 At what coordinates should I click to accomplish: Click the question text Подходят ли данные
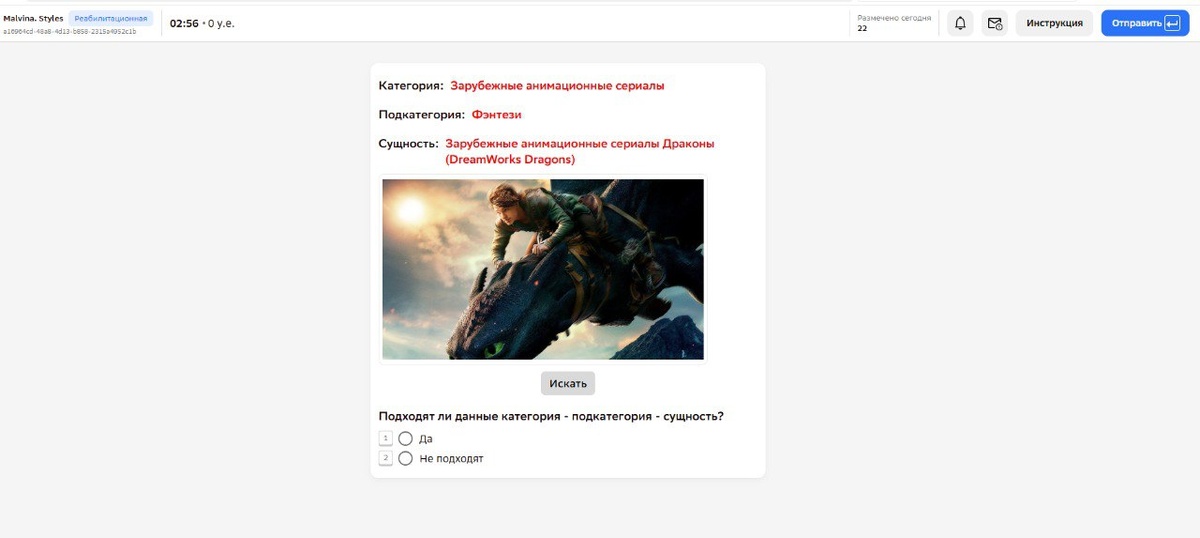click(551, 416)
